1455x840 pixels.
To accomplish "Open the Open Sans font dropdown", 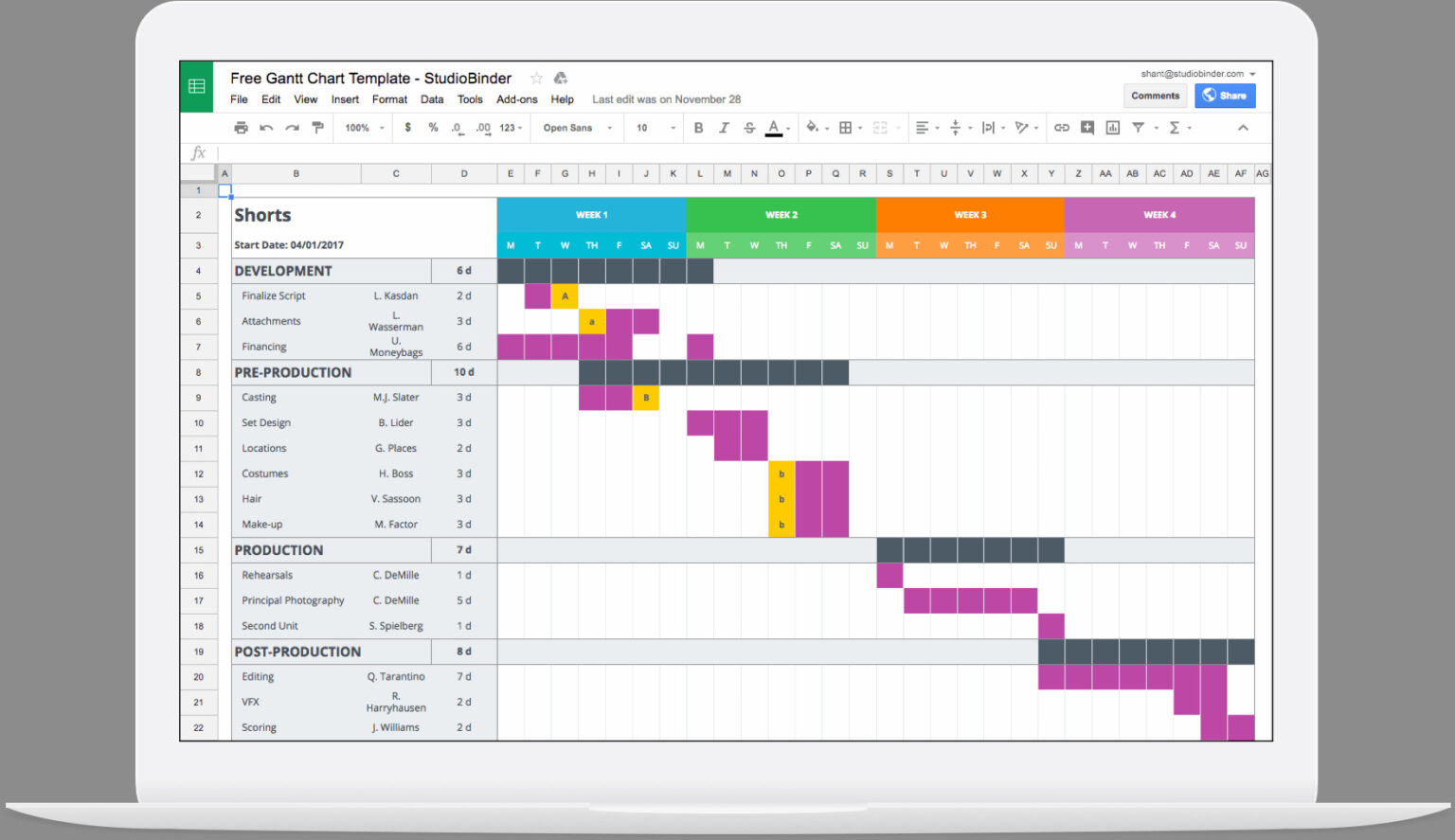I will 578,128.
